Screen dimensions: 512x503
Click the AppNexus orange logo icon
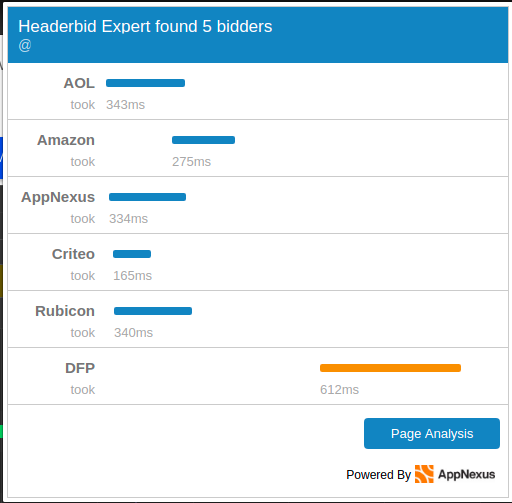424,474
